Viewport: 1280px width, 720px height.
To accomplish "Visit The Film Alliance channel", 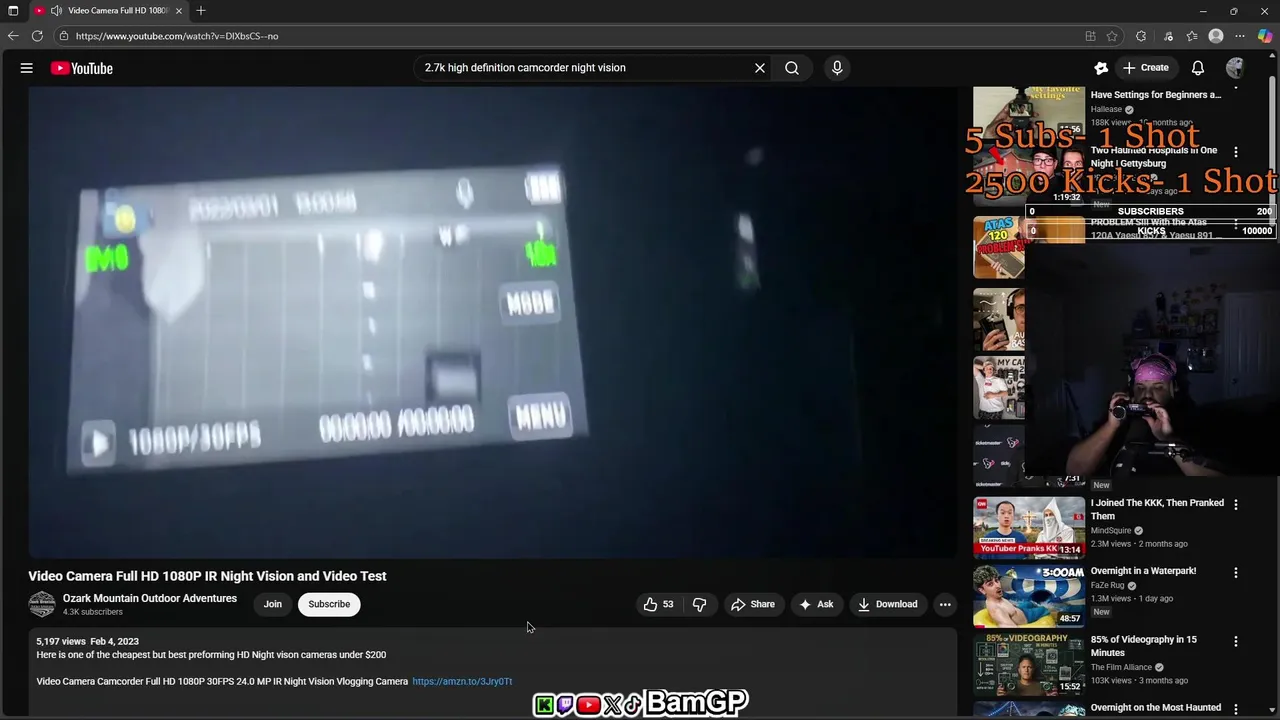I will coord(1121,668).
